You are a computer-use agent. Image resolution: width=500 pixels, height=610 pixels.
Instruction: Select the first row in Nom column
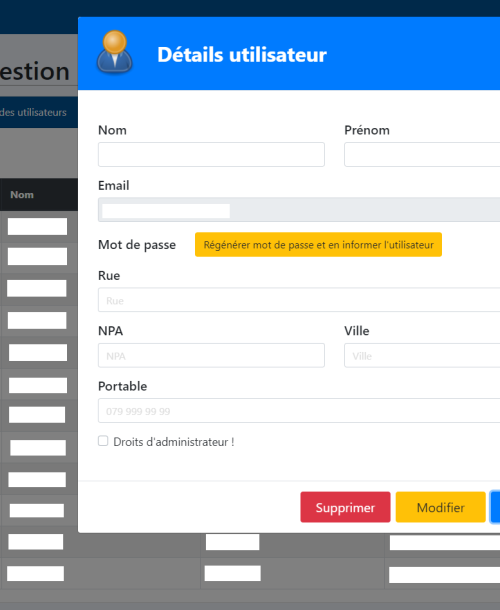coord(37,226)
